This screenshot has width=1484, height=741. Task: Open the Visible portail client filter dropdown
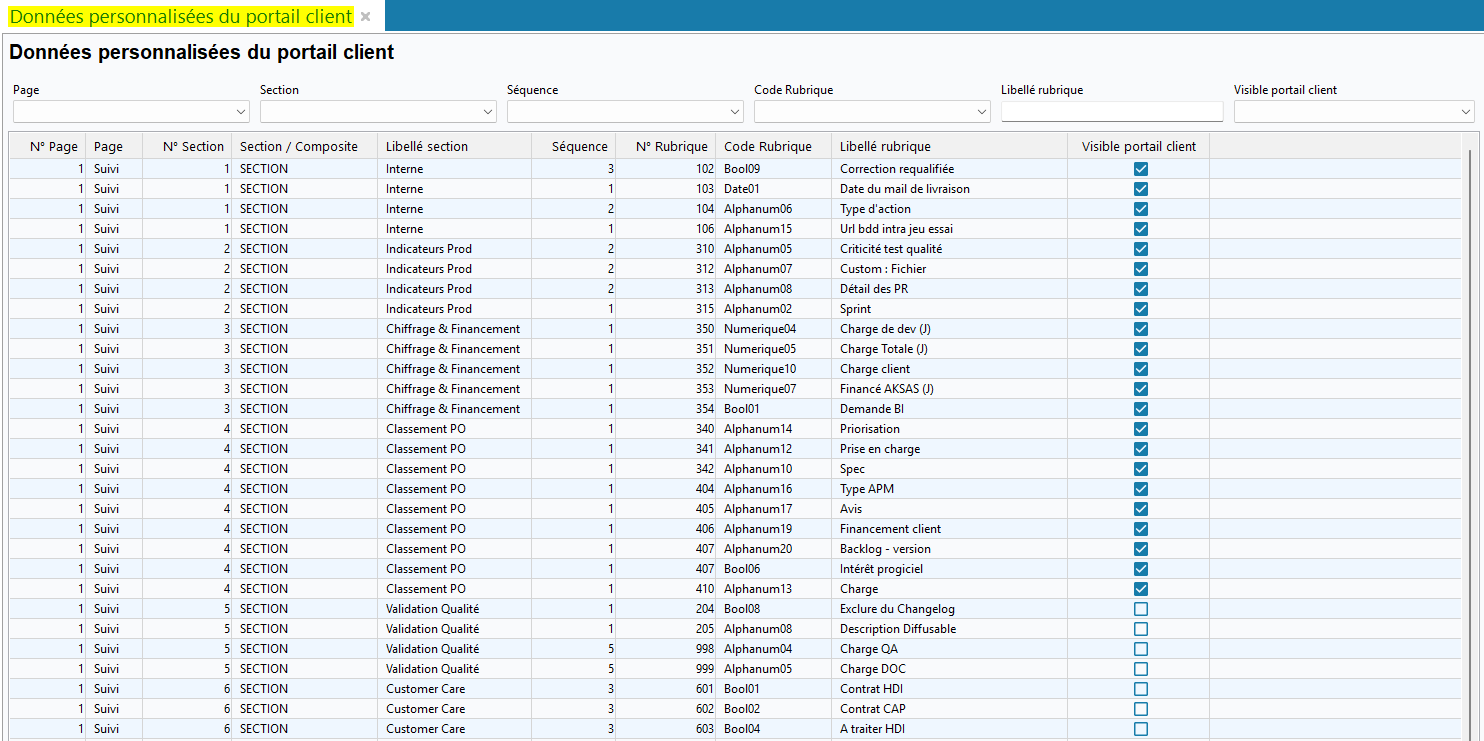1353,111
